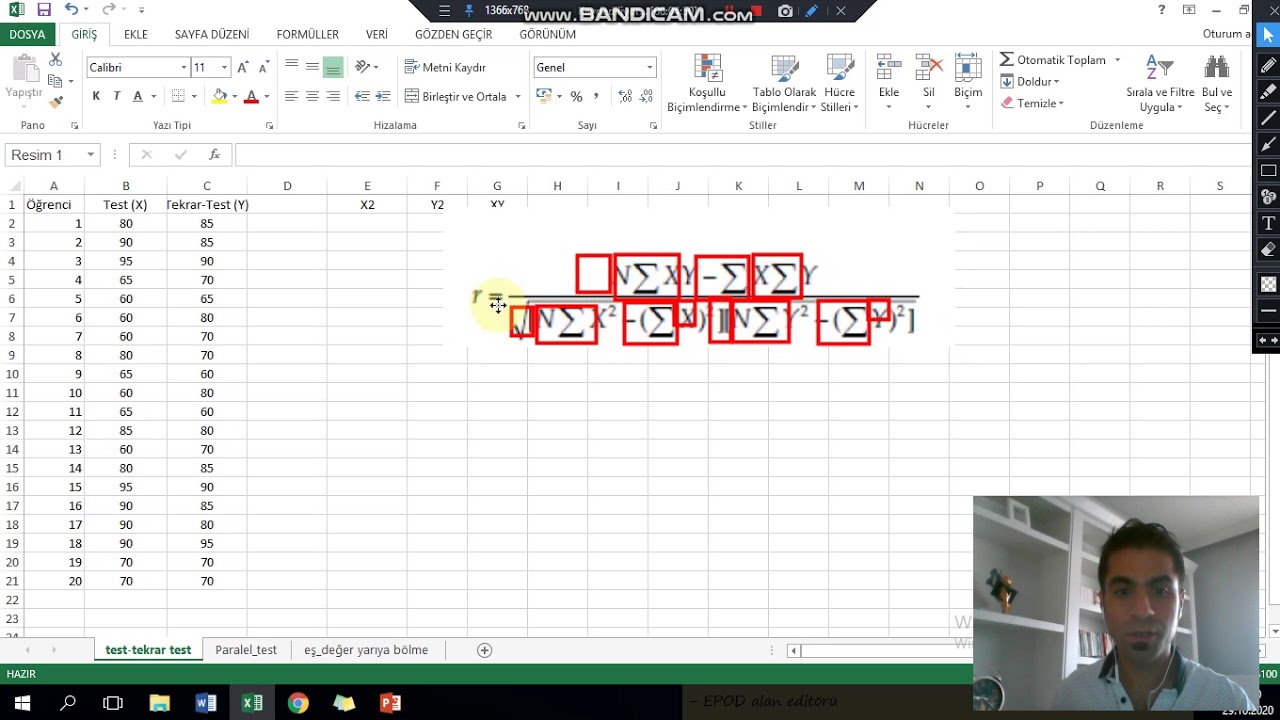Click Sırala ve Filtre Uygula icon
Screen dimensions: 1280x720
click(1159, 68)
